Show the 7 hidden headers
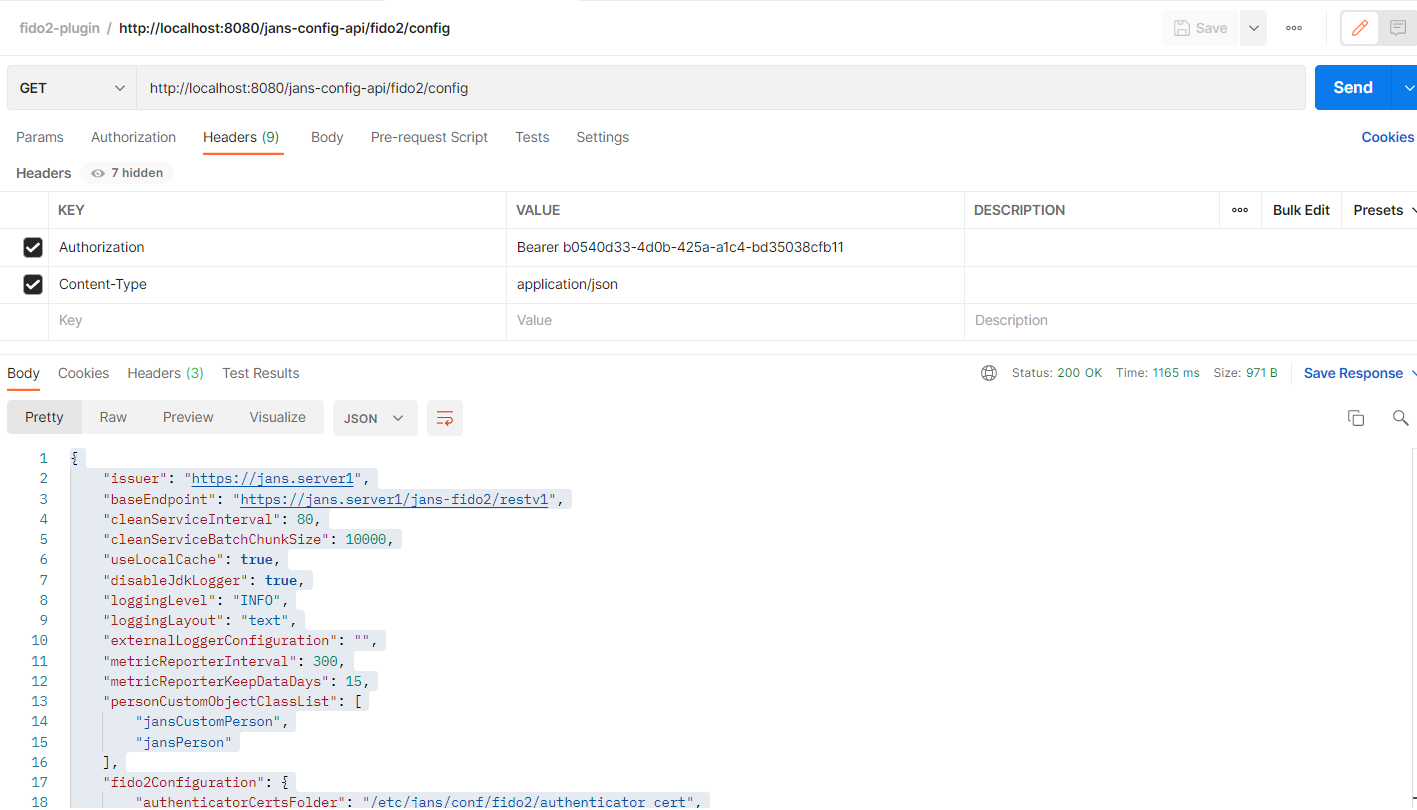The width and height of the screenshot is (1417, 810). coord(126,172)
